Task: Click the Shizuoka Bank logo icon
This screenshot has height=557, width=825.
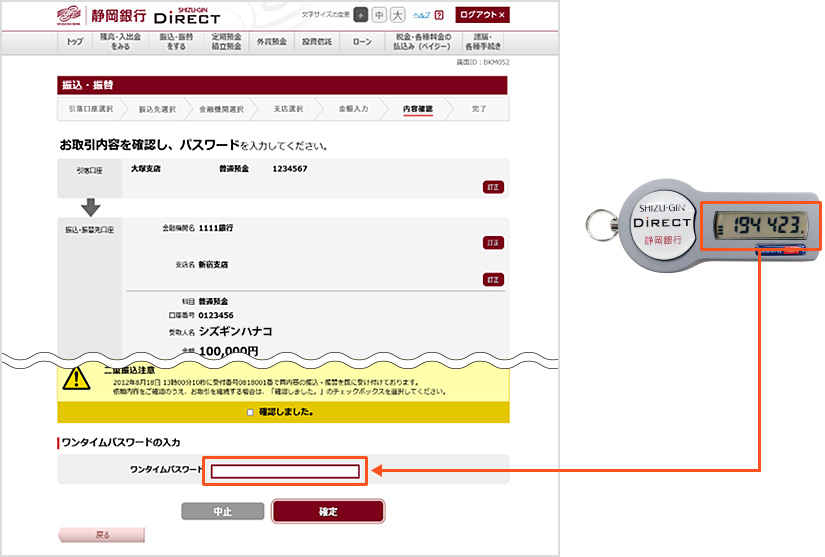Action: (69, 15)
